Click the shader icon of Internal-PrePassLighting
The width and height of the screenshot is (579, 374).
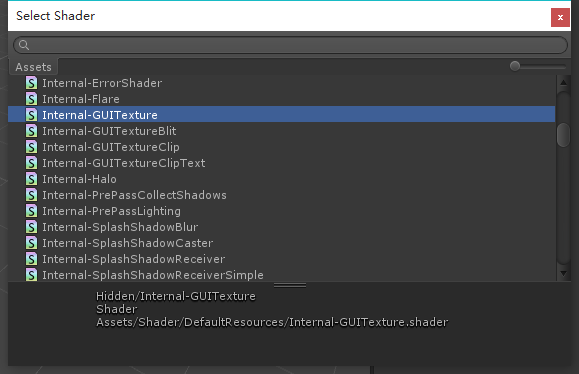click(x=31, y=211)
